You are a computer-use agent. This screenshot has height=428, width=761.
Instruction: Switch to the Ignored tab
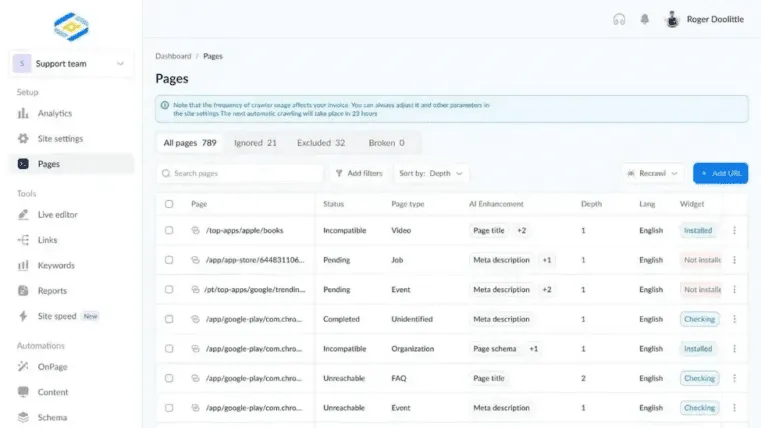[255, 143]
